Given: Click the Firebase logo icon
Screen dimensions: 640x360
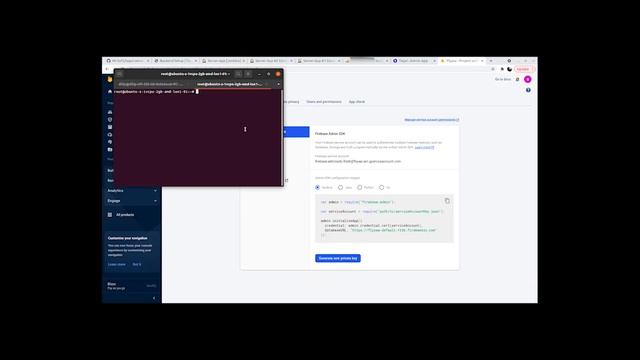Looking at the screenshot, I should pyautogui.click(x=110, y=79).
